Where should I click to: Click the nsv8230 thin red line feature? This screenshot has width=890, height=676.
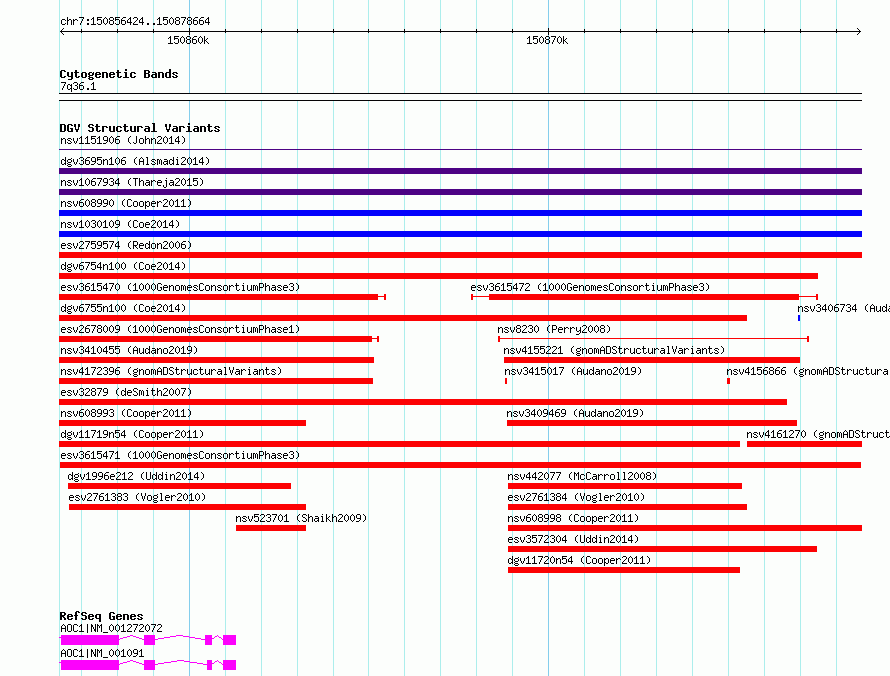[x=653, y=339]
